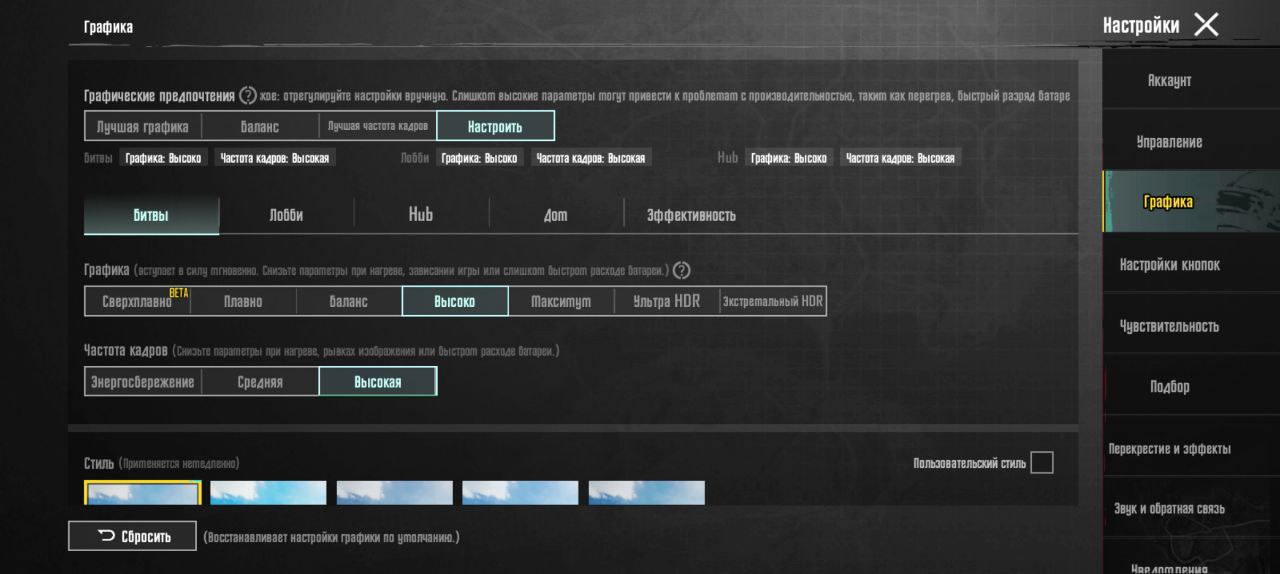Choose Экстремальный HDR graphics quality

[773, 301]
